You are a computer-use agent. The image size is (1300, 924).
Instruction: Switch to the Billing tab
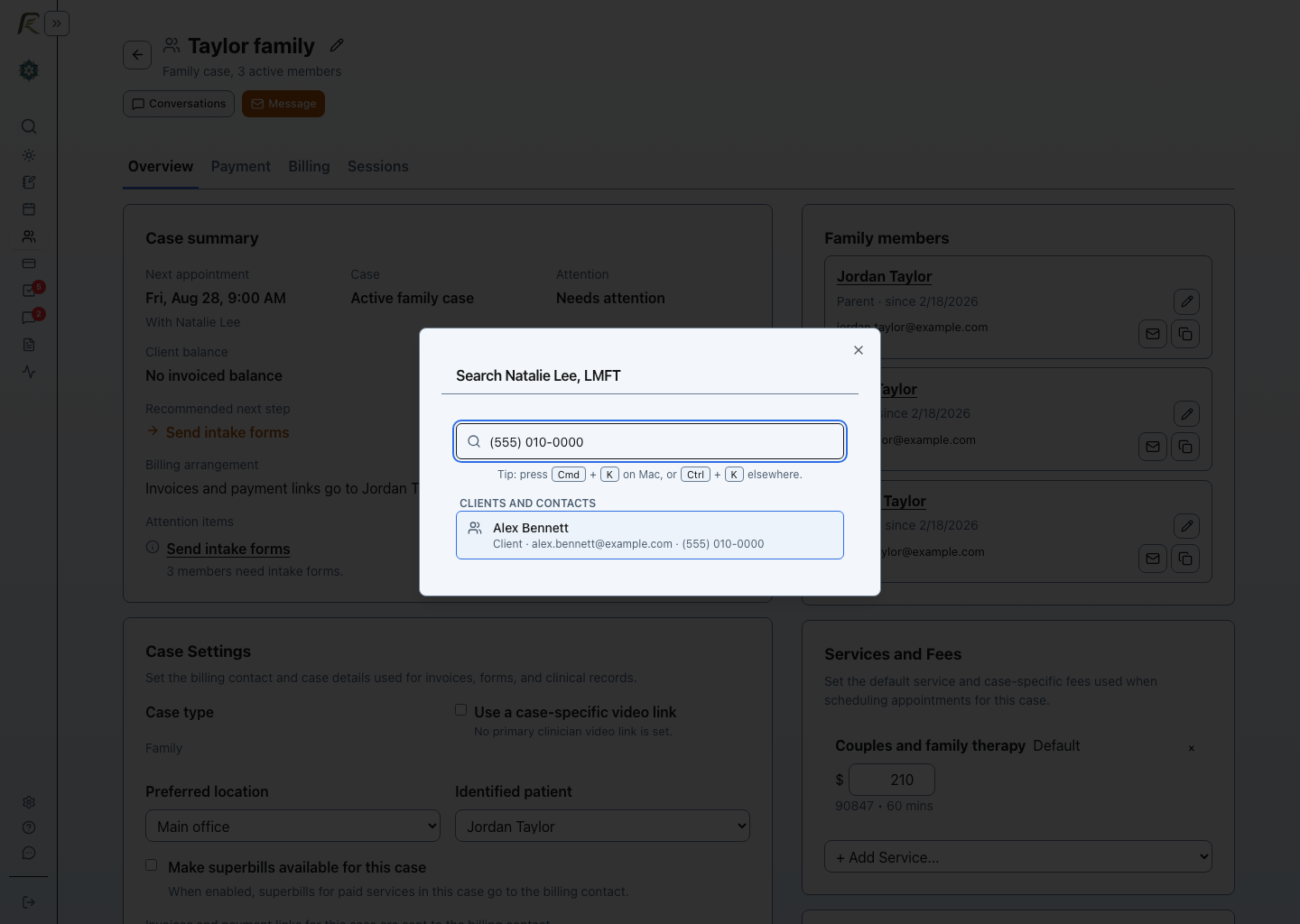click(x=309, y=166)
